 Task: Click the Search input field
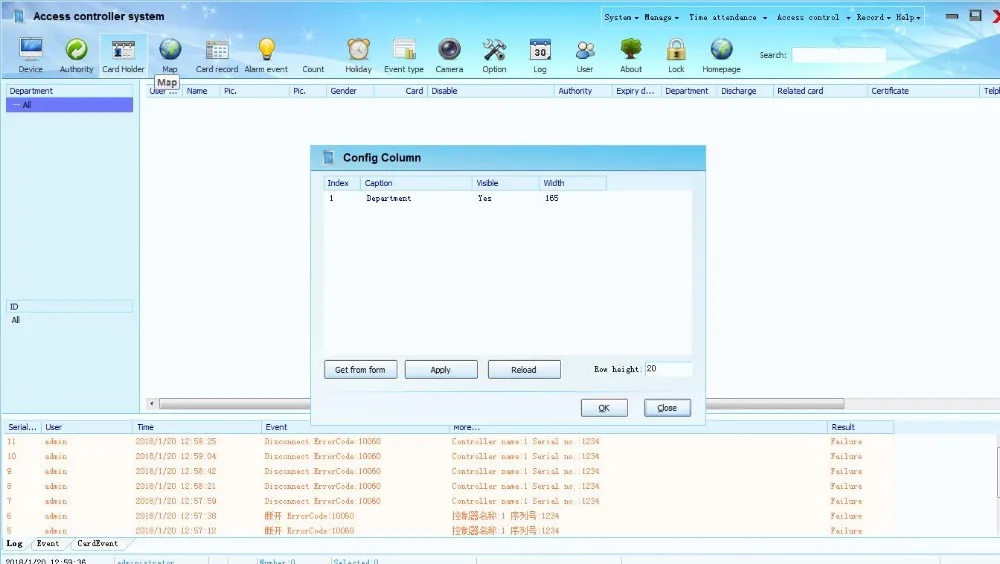tap(839, 55)
